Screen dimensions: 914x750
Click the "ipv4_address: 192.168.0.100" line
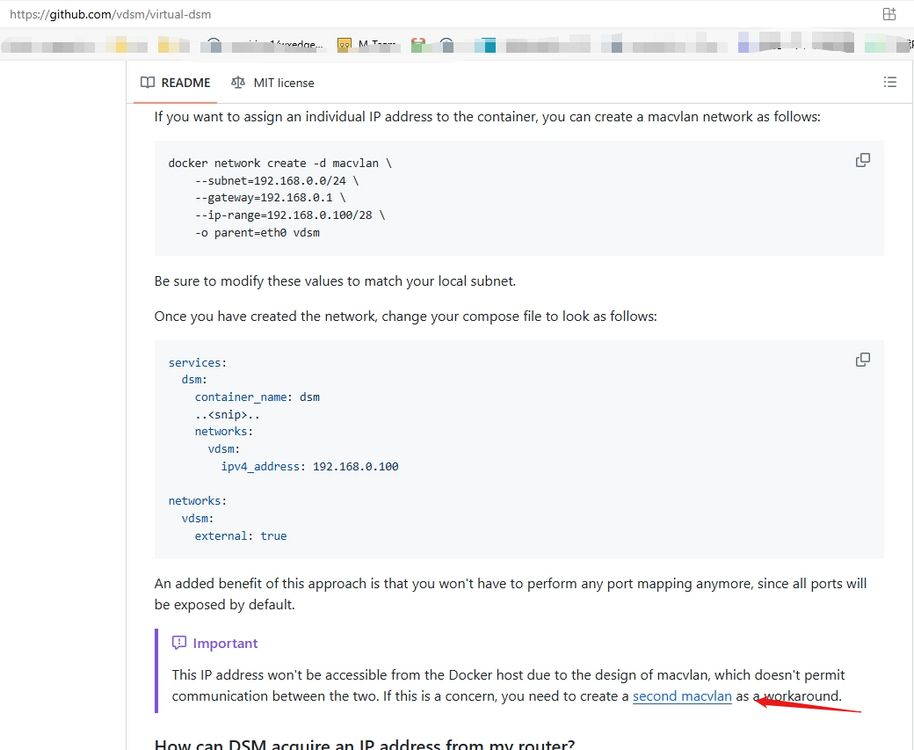pyautogui.click(x=310, y=466)
